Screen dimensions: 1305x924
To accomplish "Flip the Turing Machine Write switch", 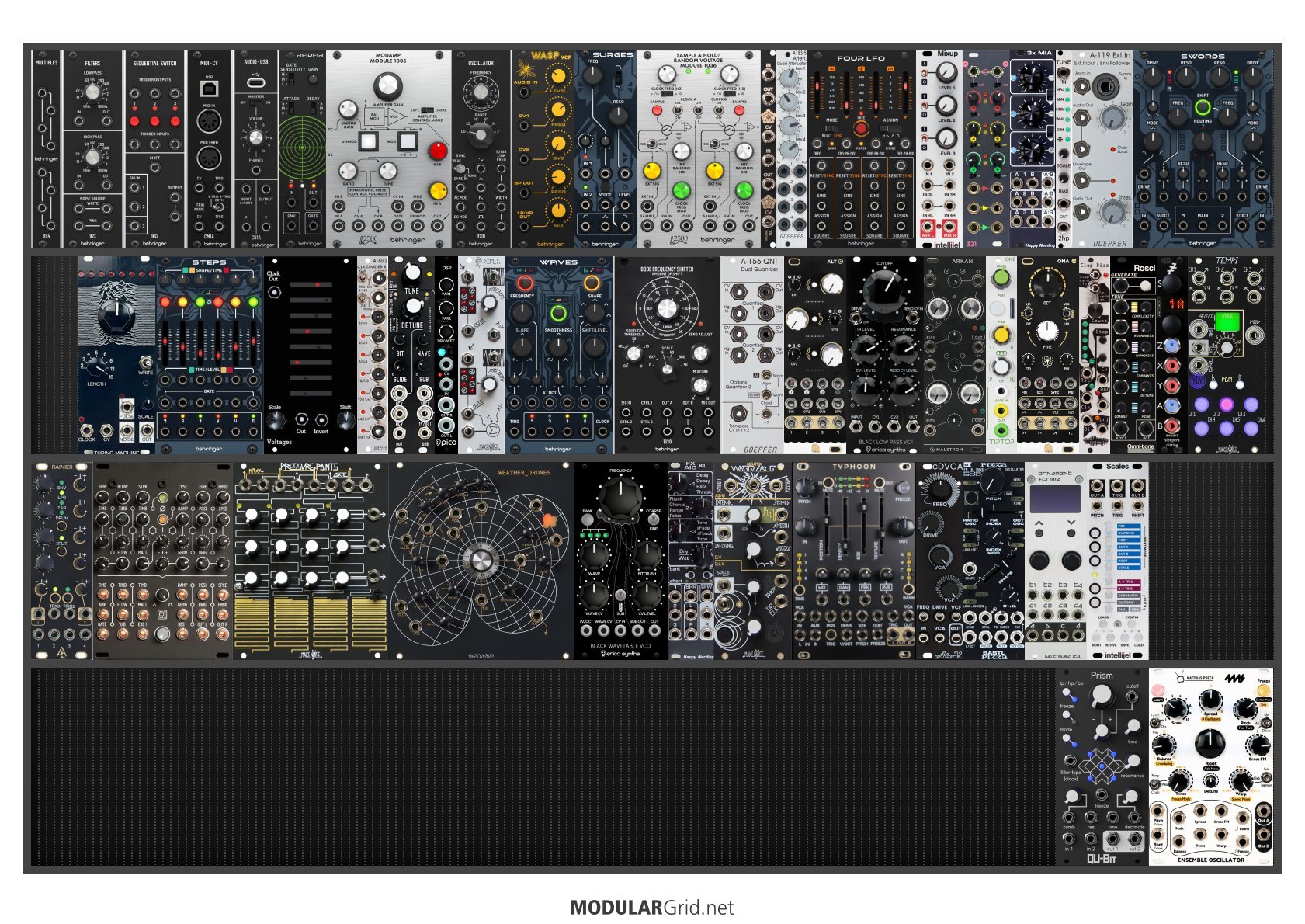I will (x=145, y=361).
